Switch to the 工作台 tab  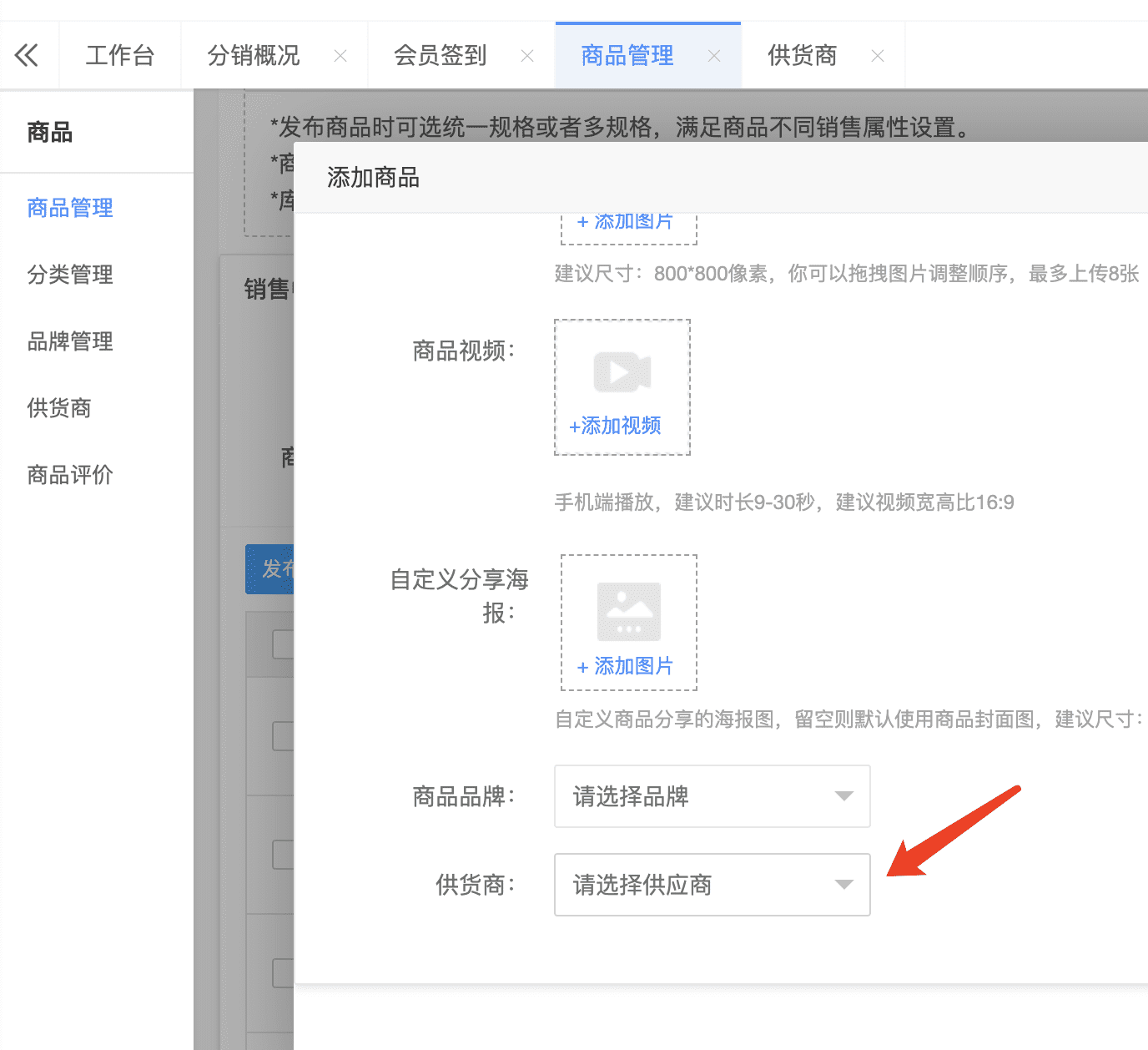tap(120, 56)
